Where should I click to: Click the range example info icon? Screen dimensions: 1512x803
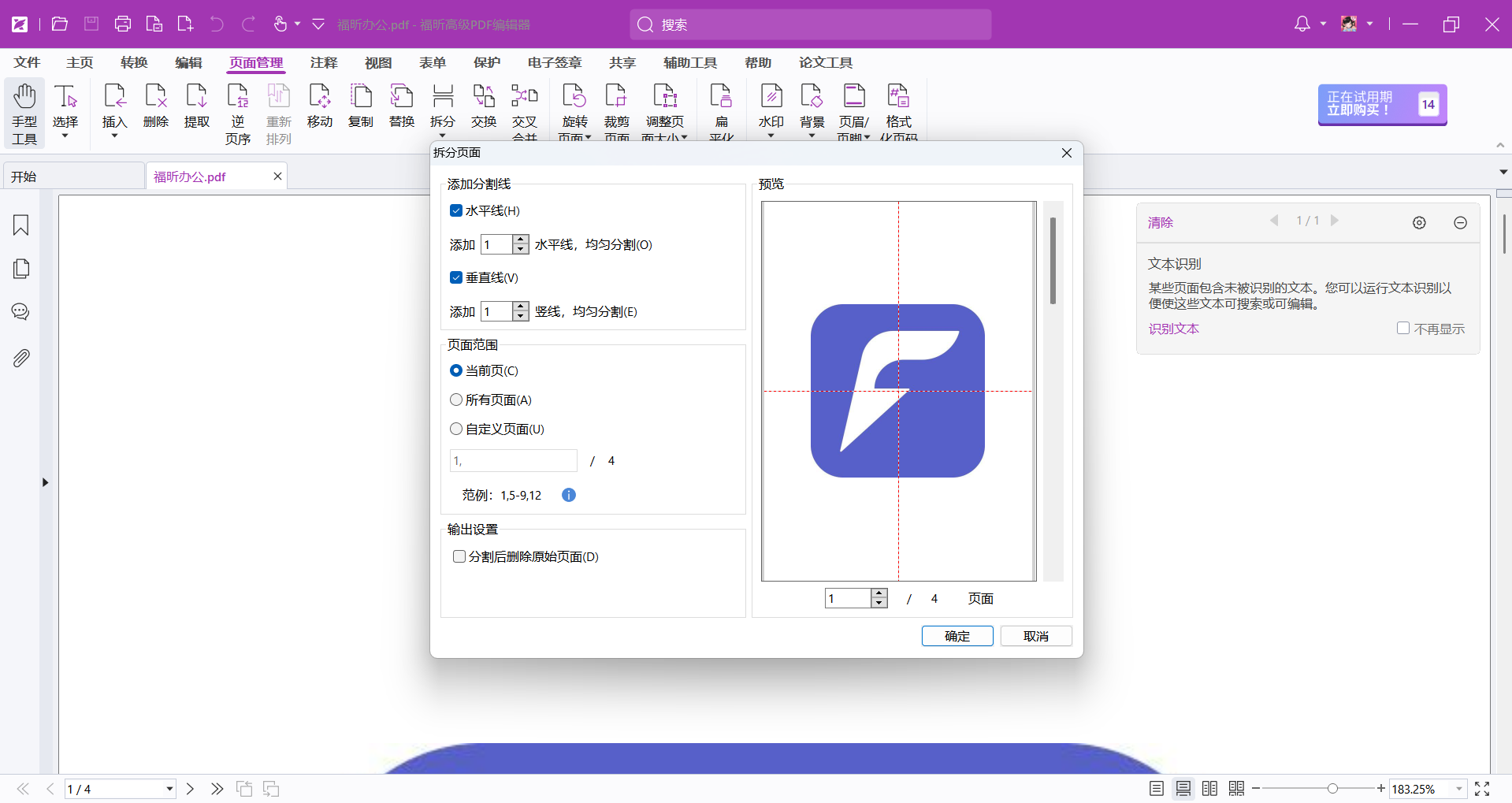click(569, 495)
